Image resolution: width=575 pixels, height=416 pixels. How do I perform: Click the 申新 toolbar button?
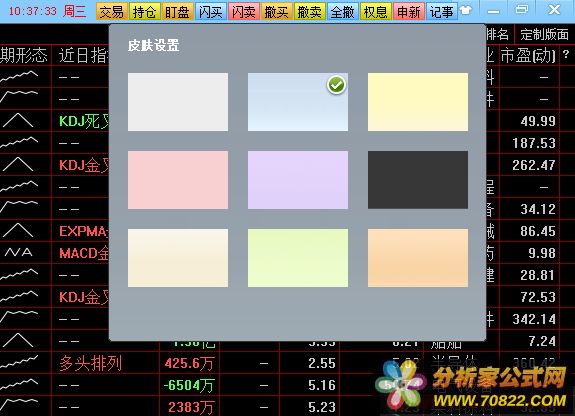409,12
